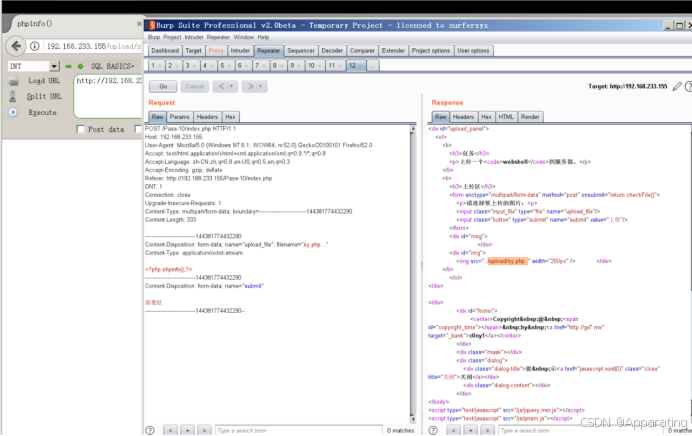Open the request Headers tab
This screenshot has height=436, width=692.
[207, 117]
